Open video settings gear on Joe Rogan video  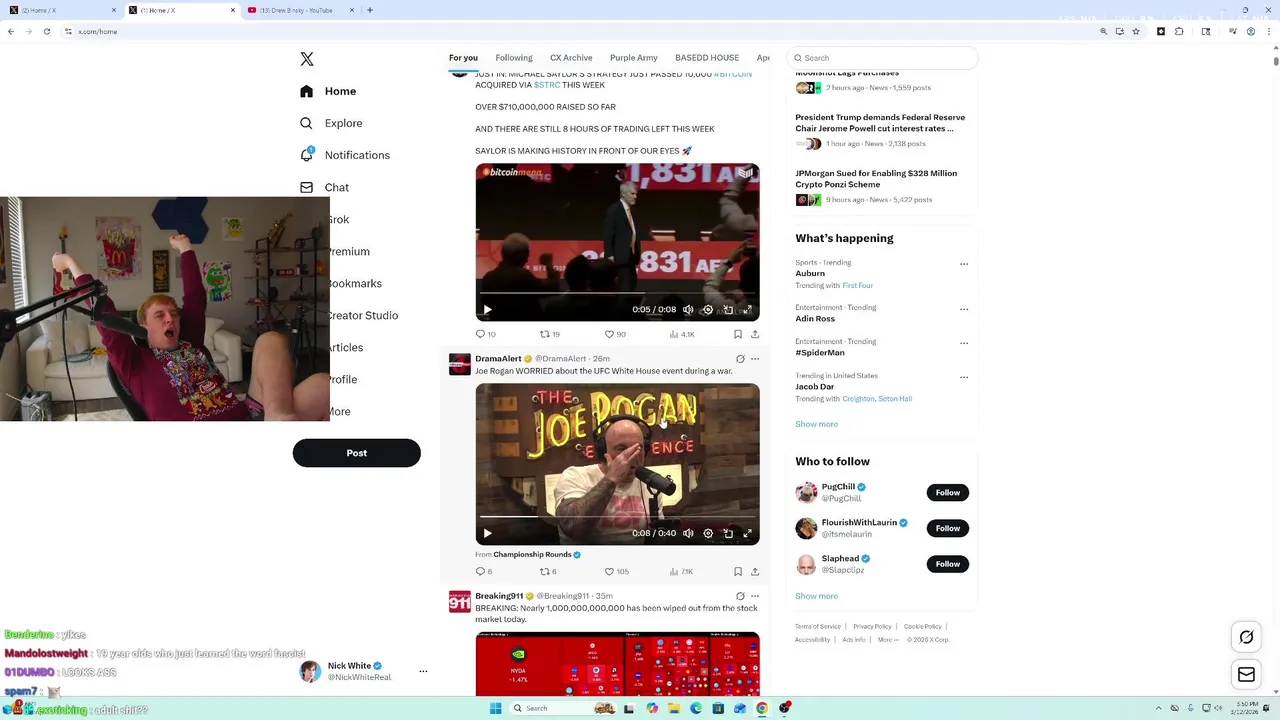708,533
